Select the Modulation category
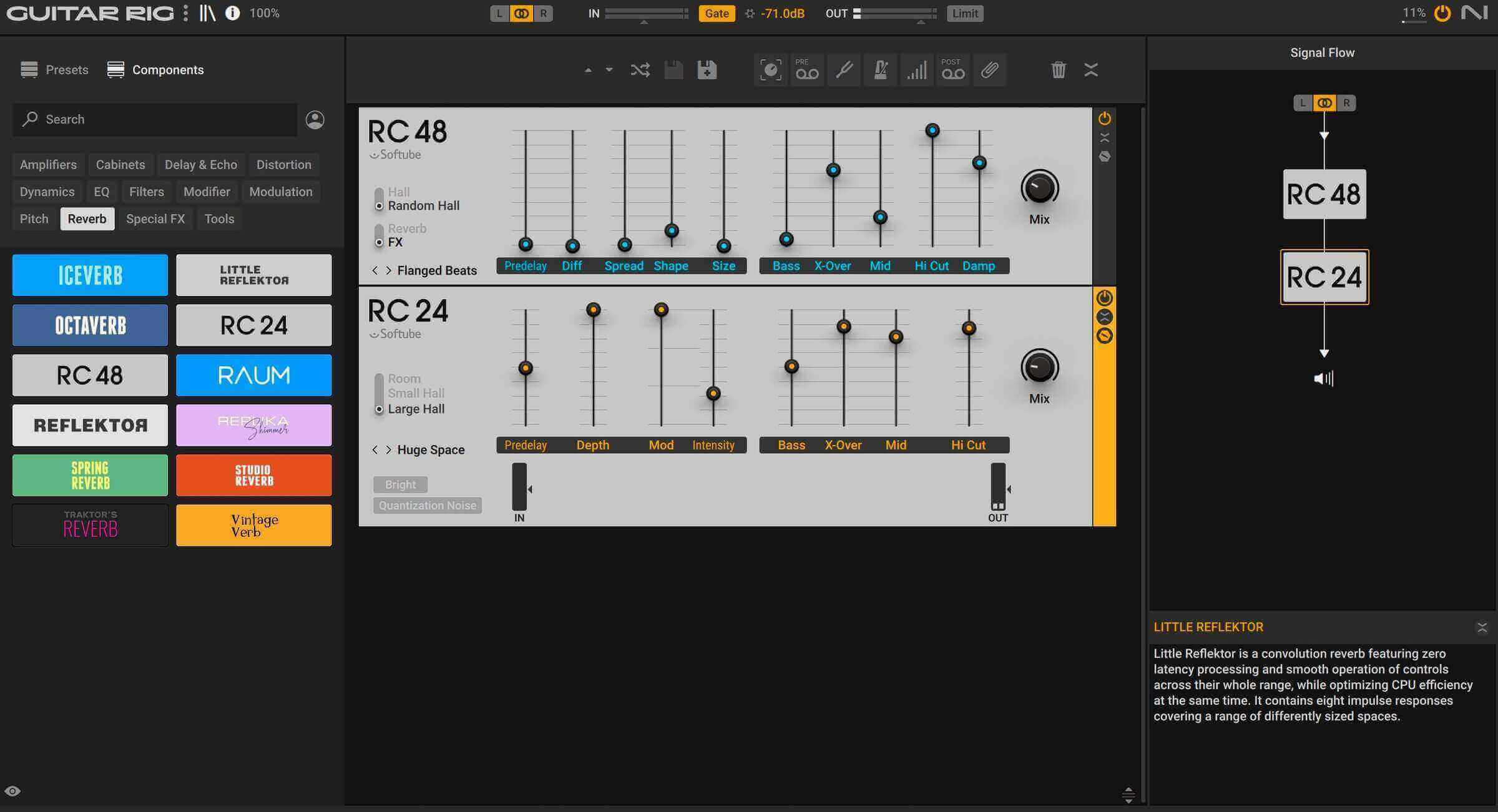 coord(281,192)
